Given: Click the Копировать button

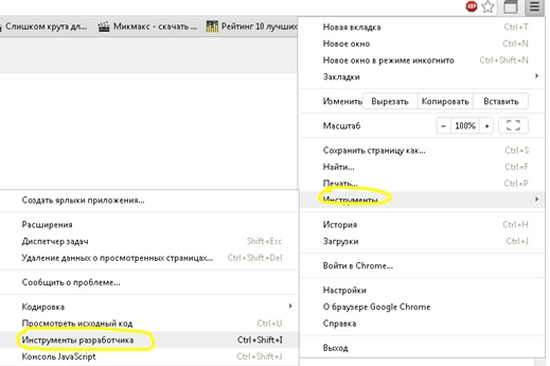Looking at the screenshot, I should pos(445,101).
